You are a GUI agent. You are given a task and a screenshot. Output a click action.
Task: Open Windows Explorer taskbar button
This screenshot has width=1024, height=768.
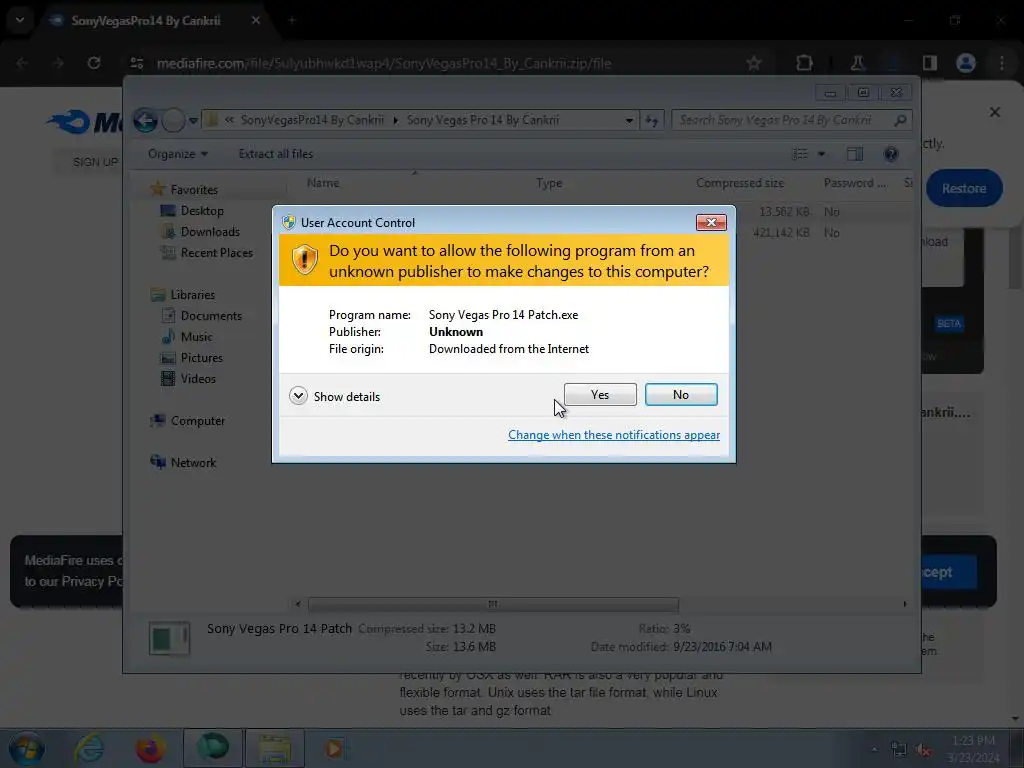(x=275, y=748)
